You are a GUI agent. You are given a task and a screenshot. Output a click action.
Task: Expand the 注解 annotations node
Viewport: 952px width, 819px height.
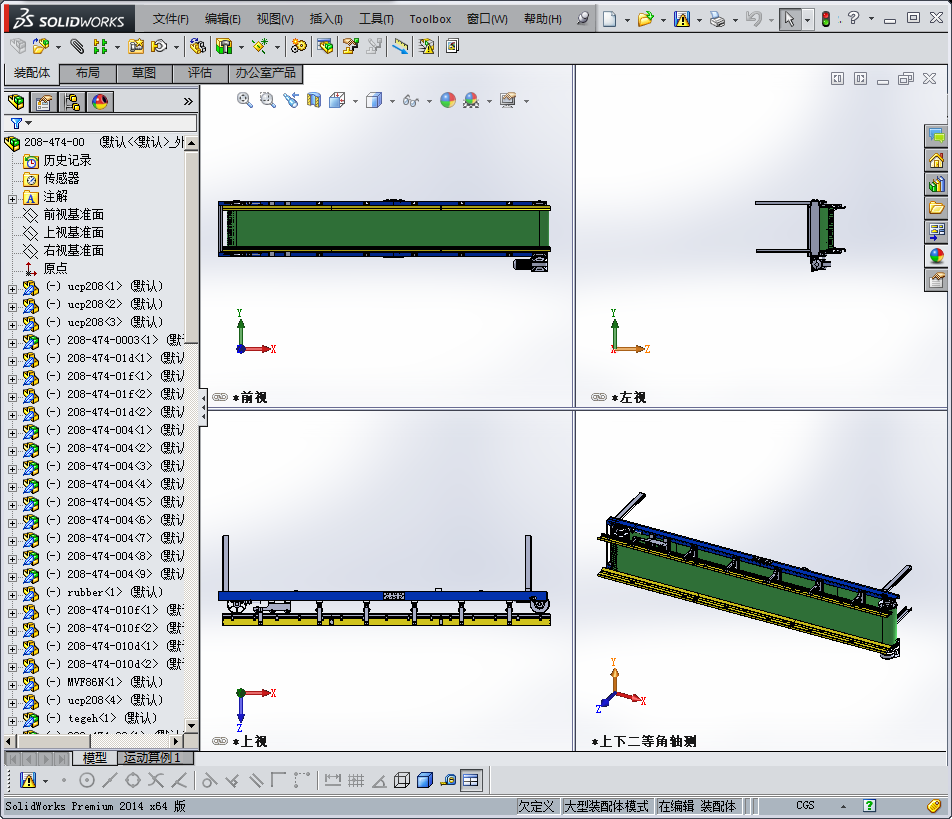pyautogui.click(x=12, y=199)
